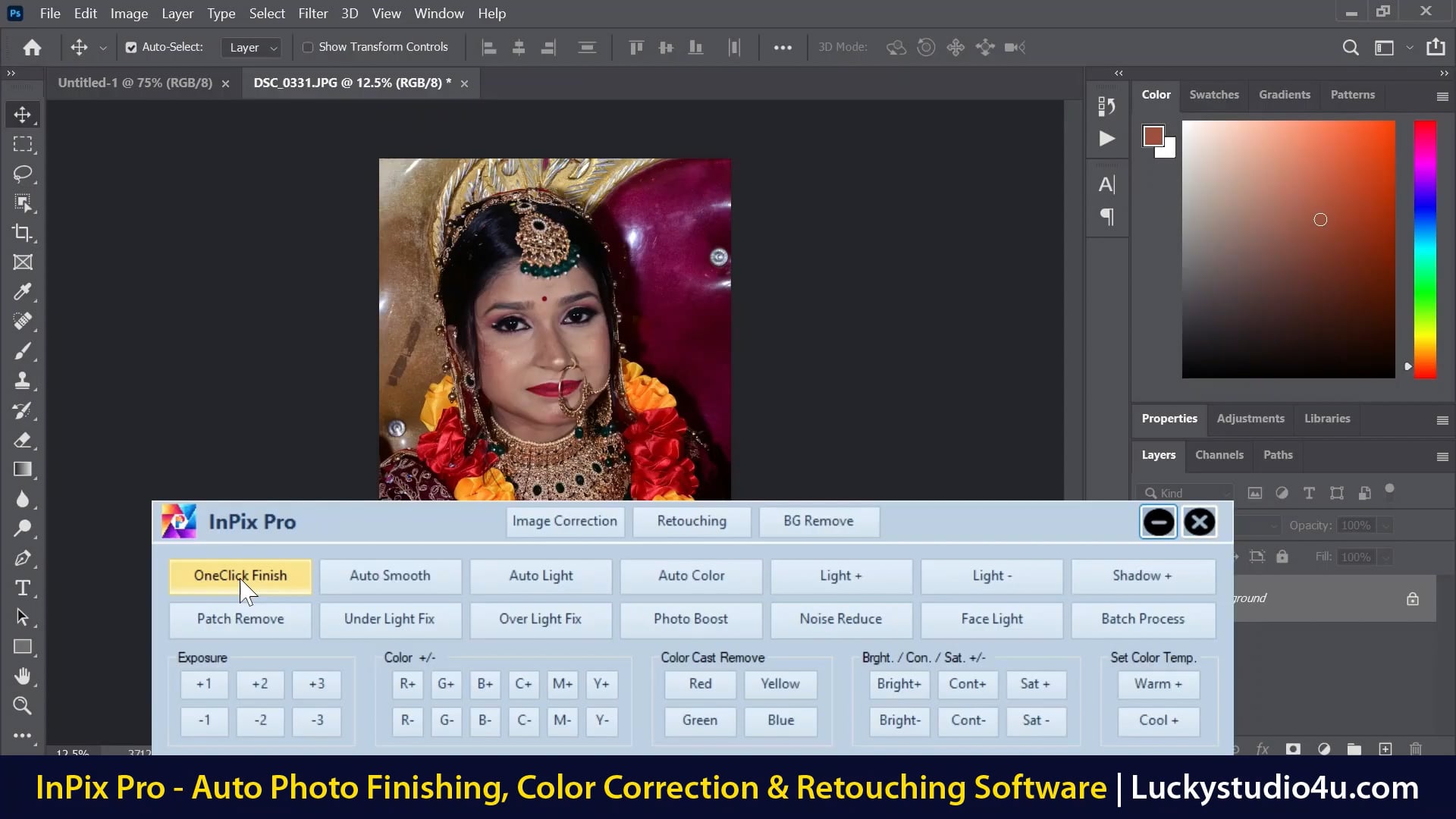Select the Pen tool
Screen dimensions: 1456x819
23,558
